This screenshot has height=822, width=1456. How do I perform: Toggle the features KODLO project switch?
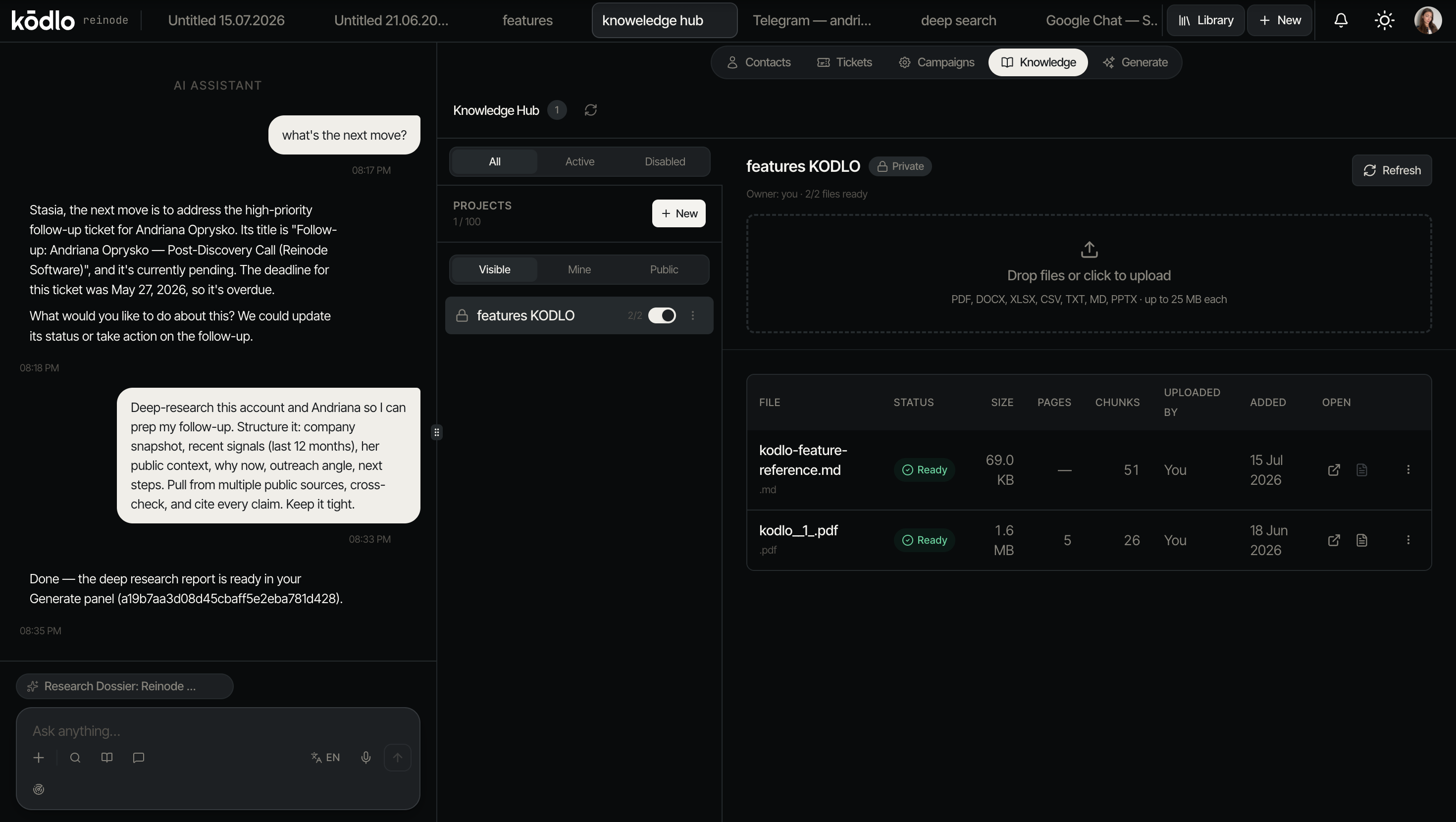click(662, 315)
